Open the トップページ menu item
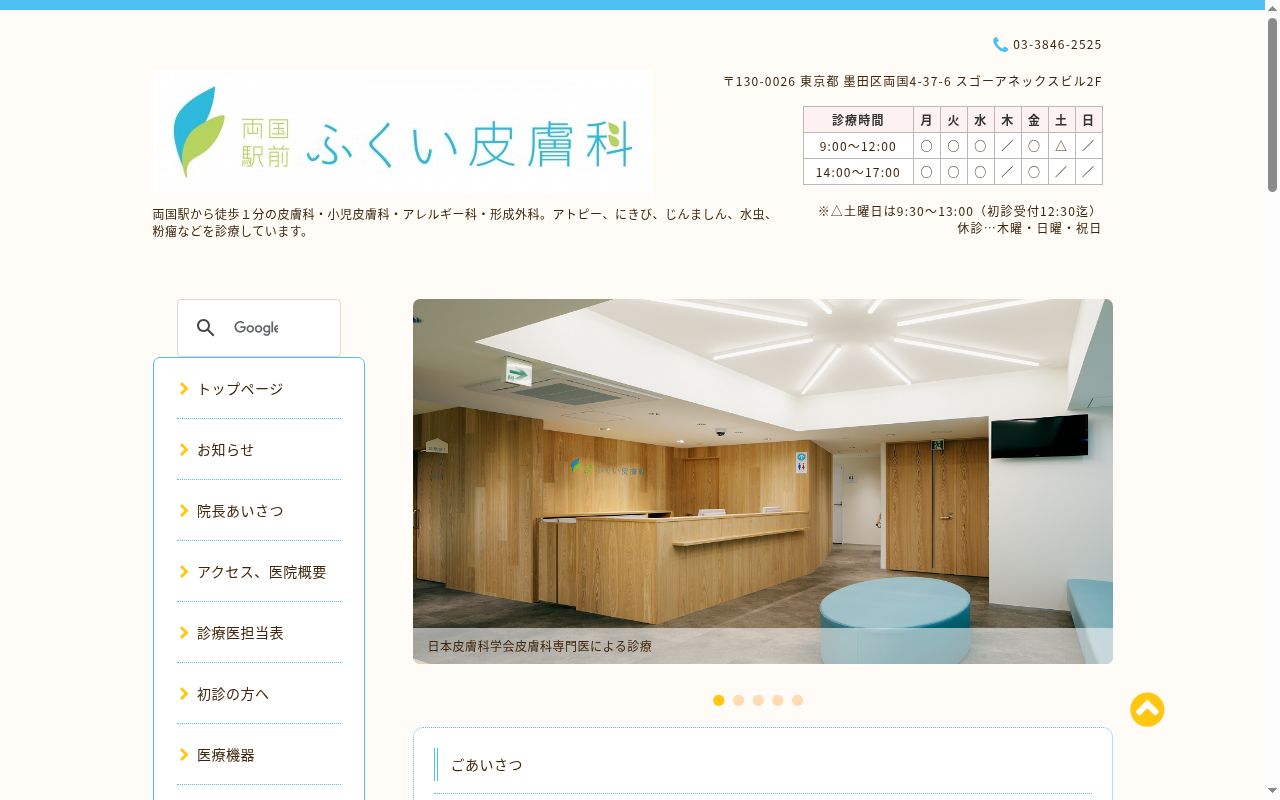 (259, 389)
